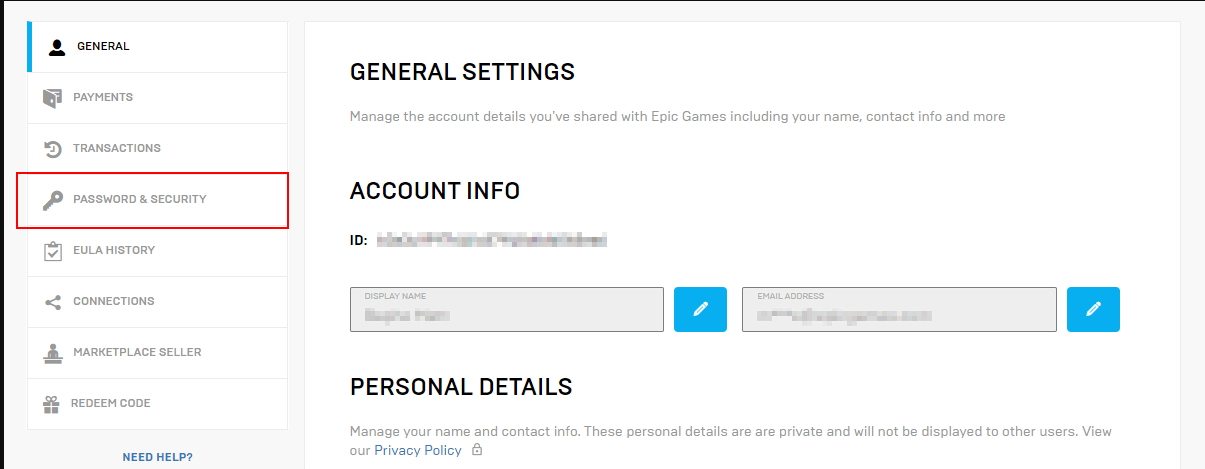Open the Redeem Code sidebar label
The image size is (1205, 469).
111,403
